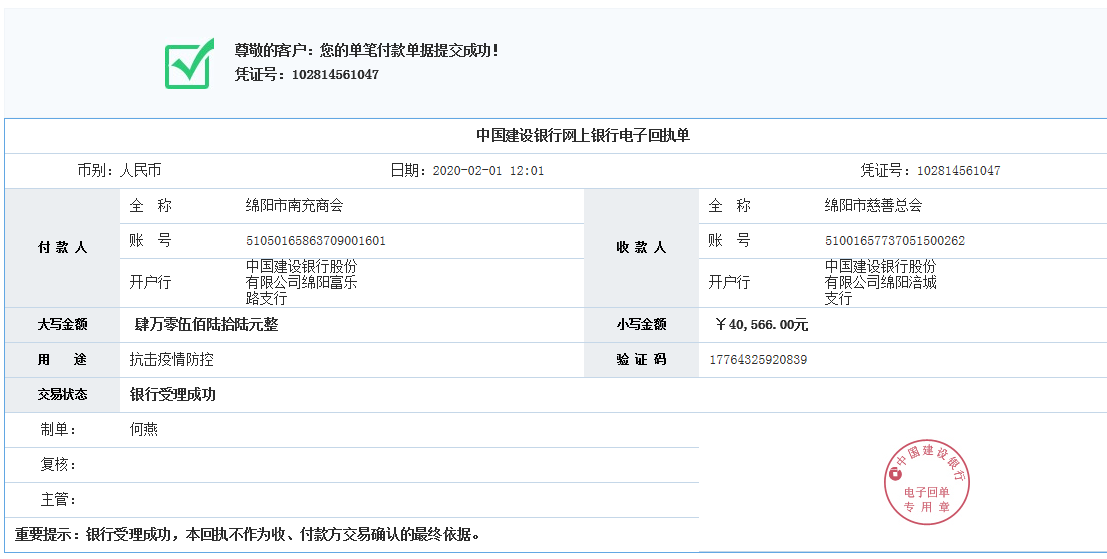Select preparer name 何燕
The width and height of the screenshot is (1107, 559).
(x=143, y=430)
